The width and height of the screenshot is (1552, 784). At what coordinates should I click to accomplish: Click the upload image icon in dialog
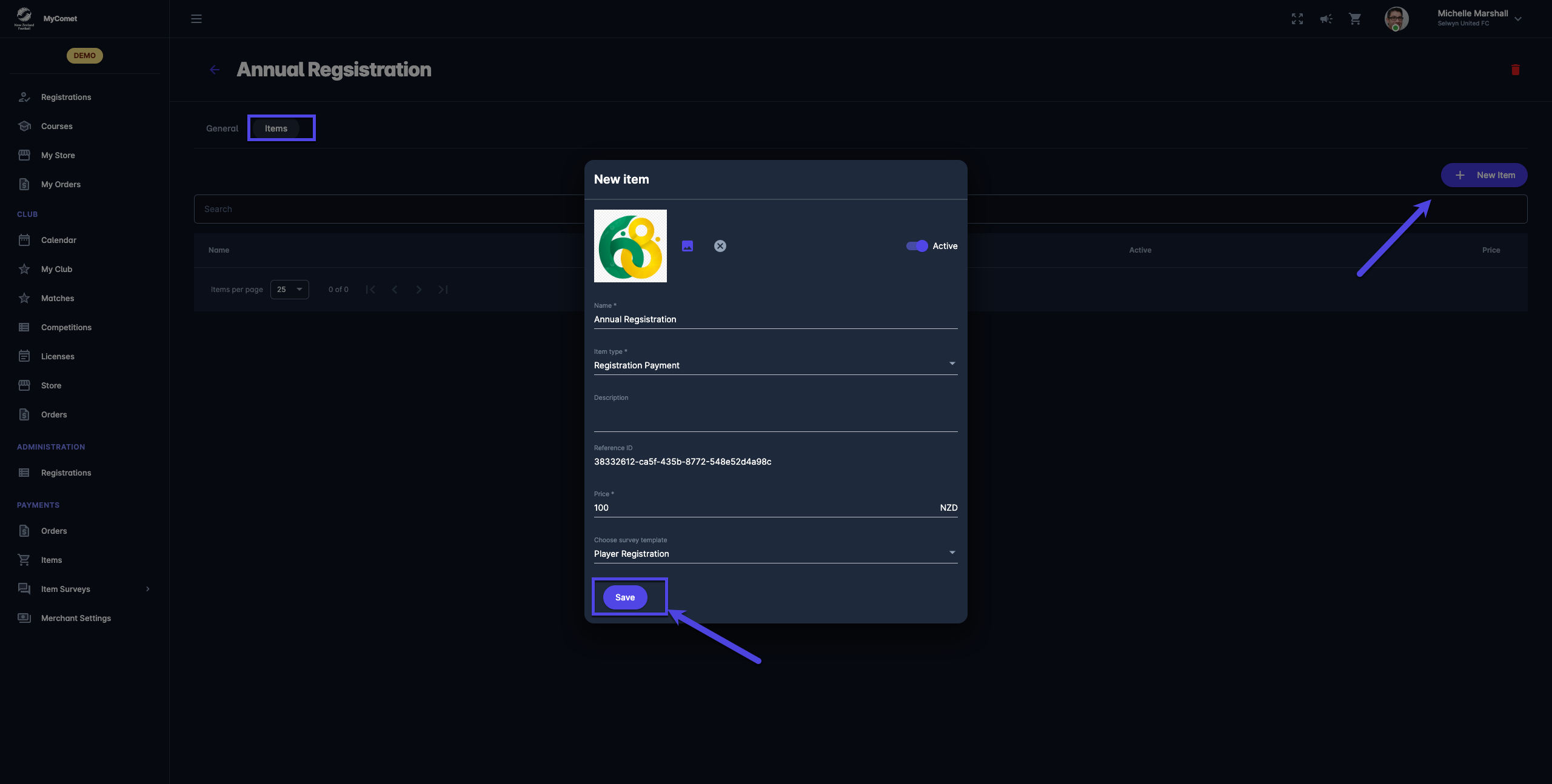click(687, 246)
